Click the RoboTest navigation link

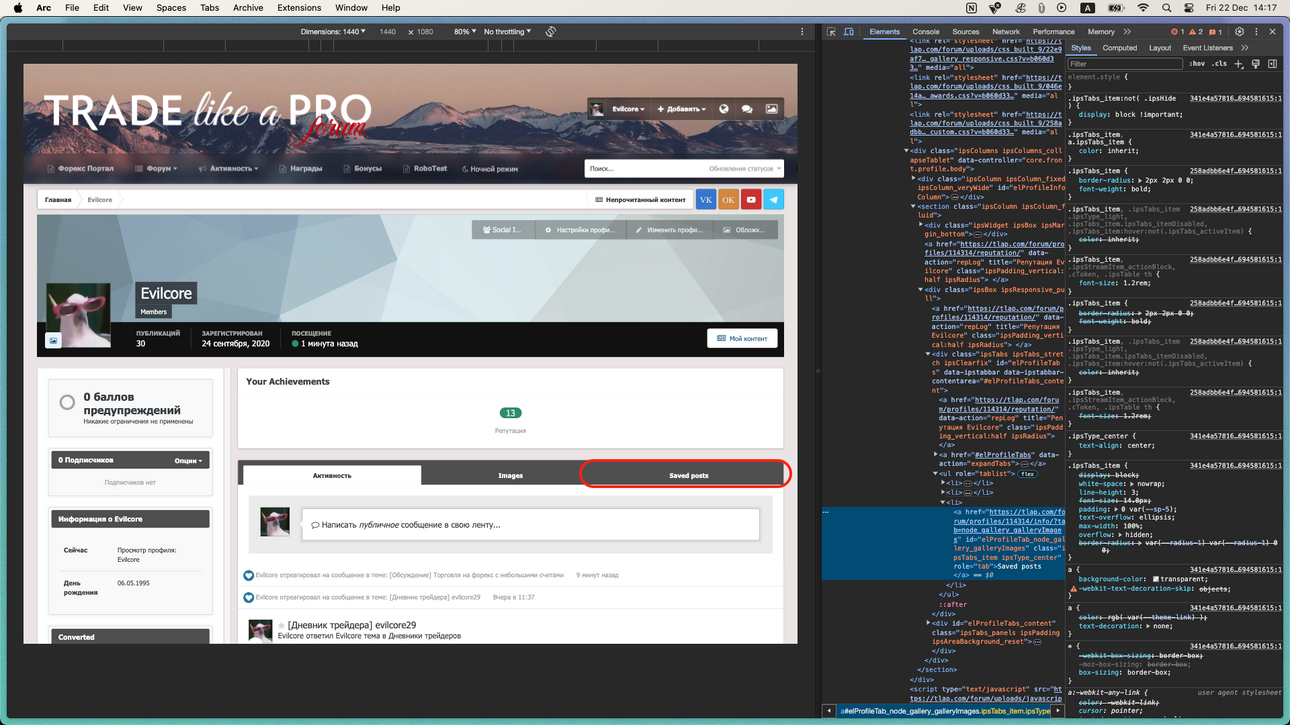tap(424, 169)
